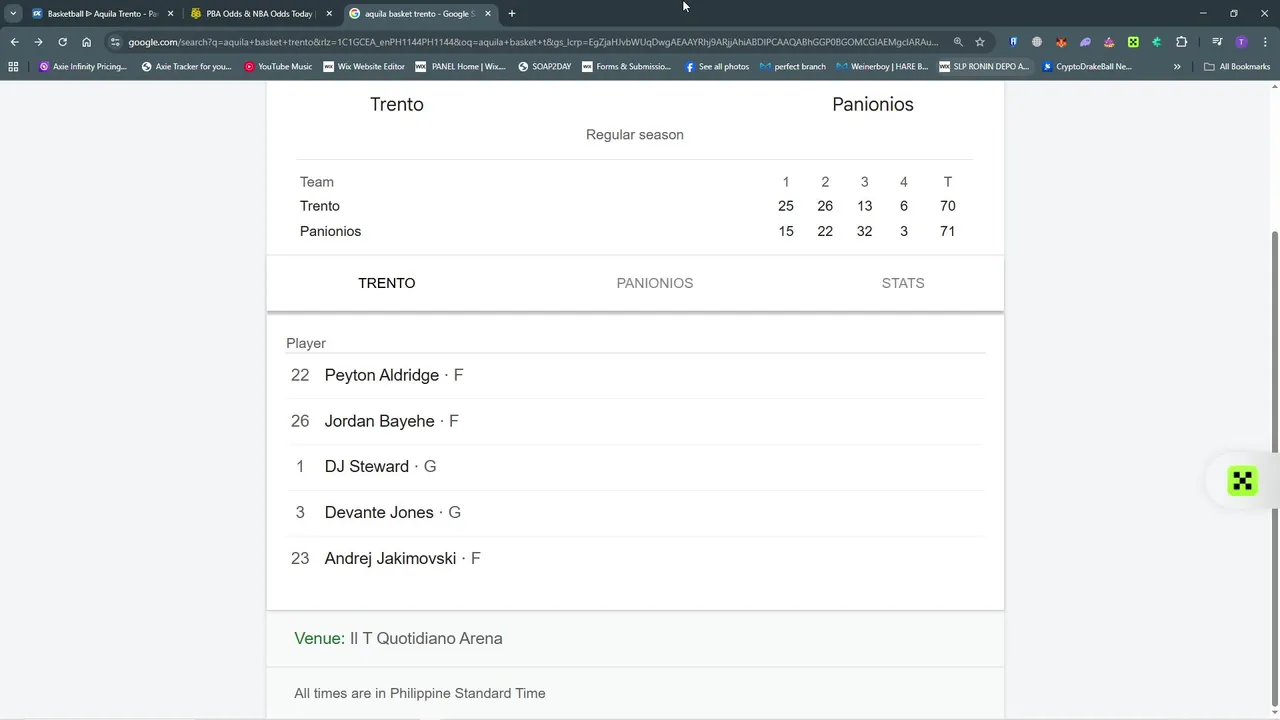Select the TRENTO lineup tab

click(x=387, y=283)
